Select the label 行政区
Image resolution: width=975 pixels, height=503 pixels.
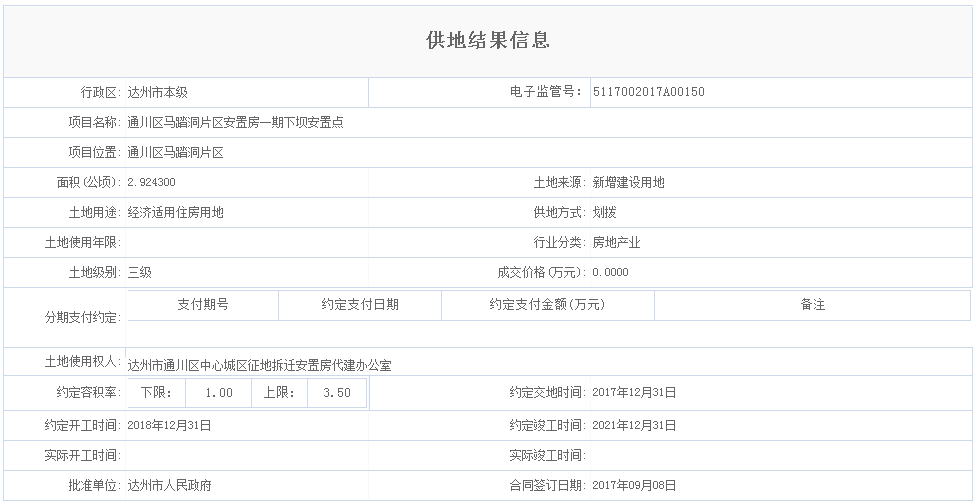[101, 93]
